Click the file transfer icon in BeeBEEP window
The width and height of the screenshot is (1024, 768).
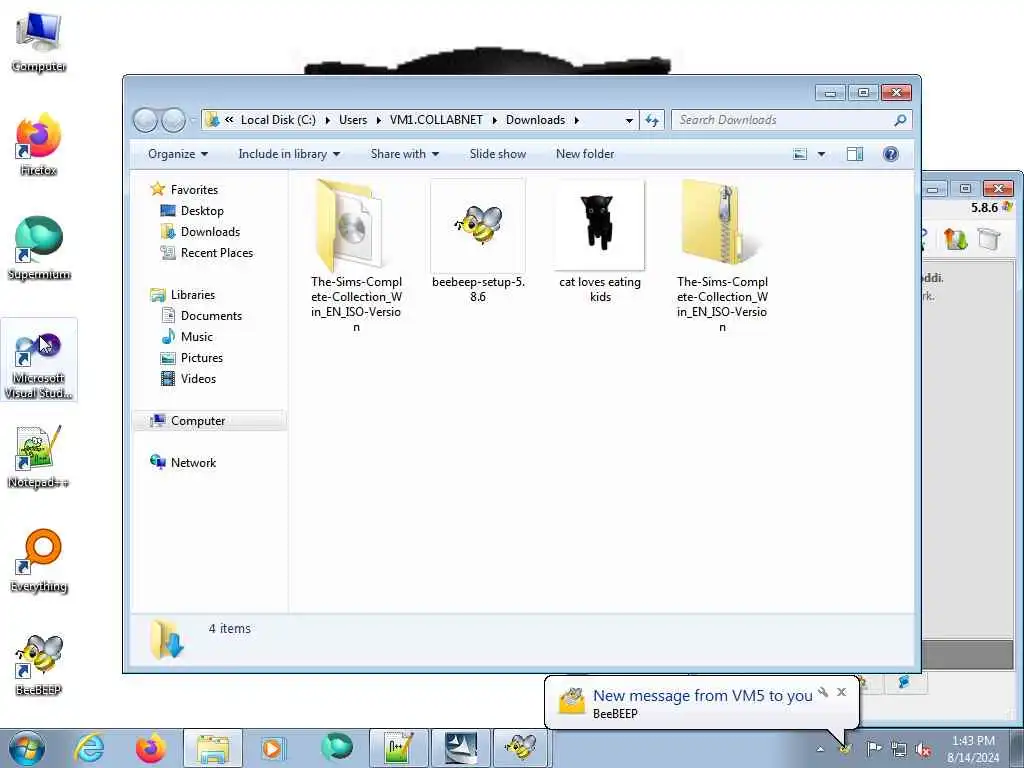coord(955,239)
